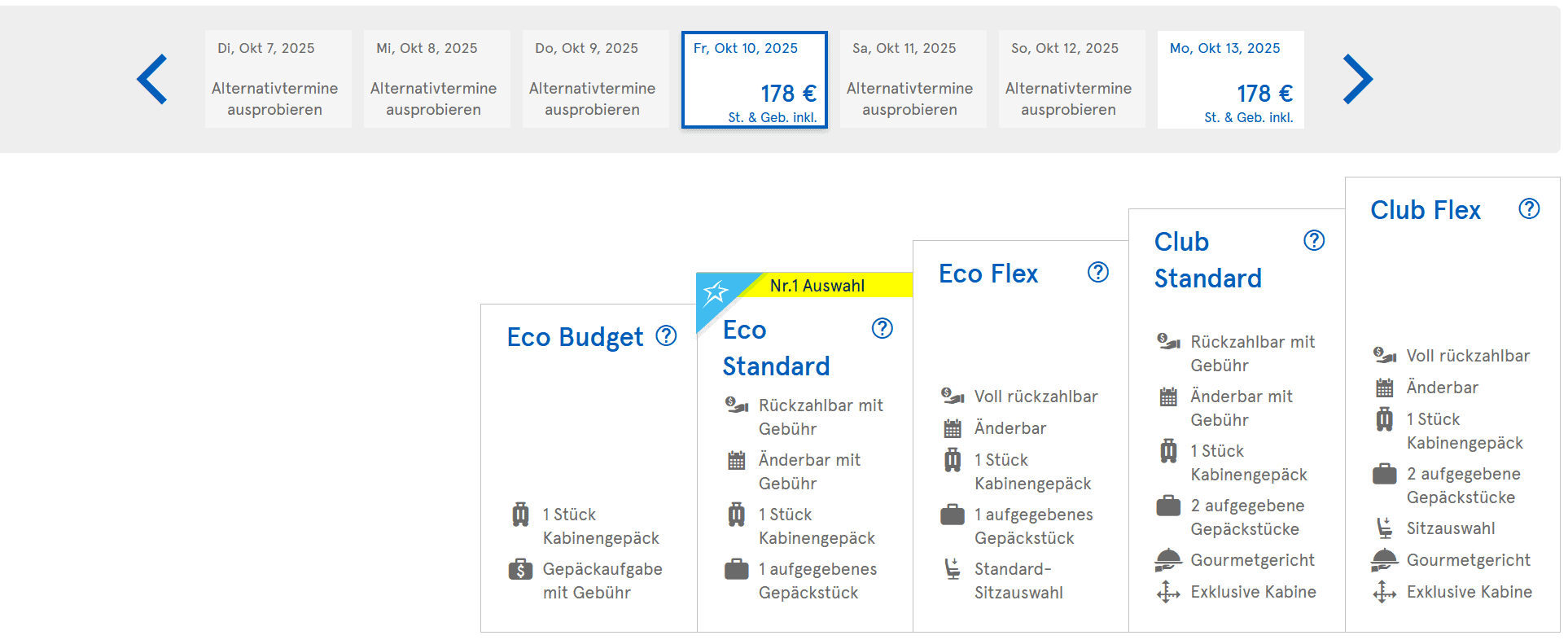Select Fri, Okt 10, 2025 date tab

[754, 80]
